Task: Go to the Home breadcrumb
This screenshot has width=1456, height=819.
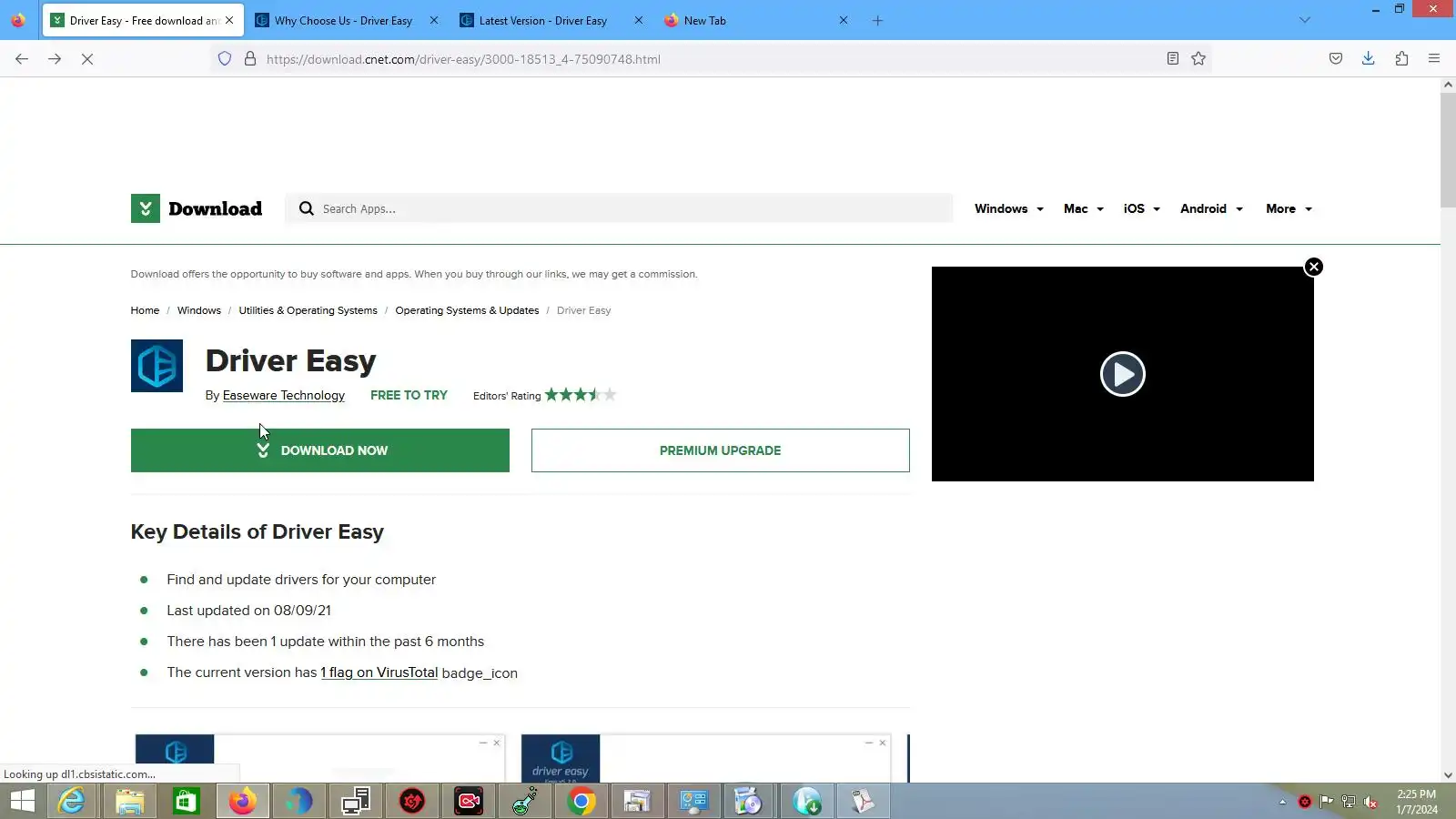Action: click(145, 311)
